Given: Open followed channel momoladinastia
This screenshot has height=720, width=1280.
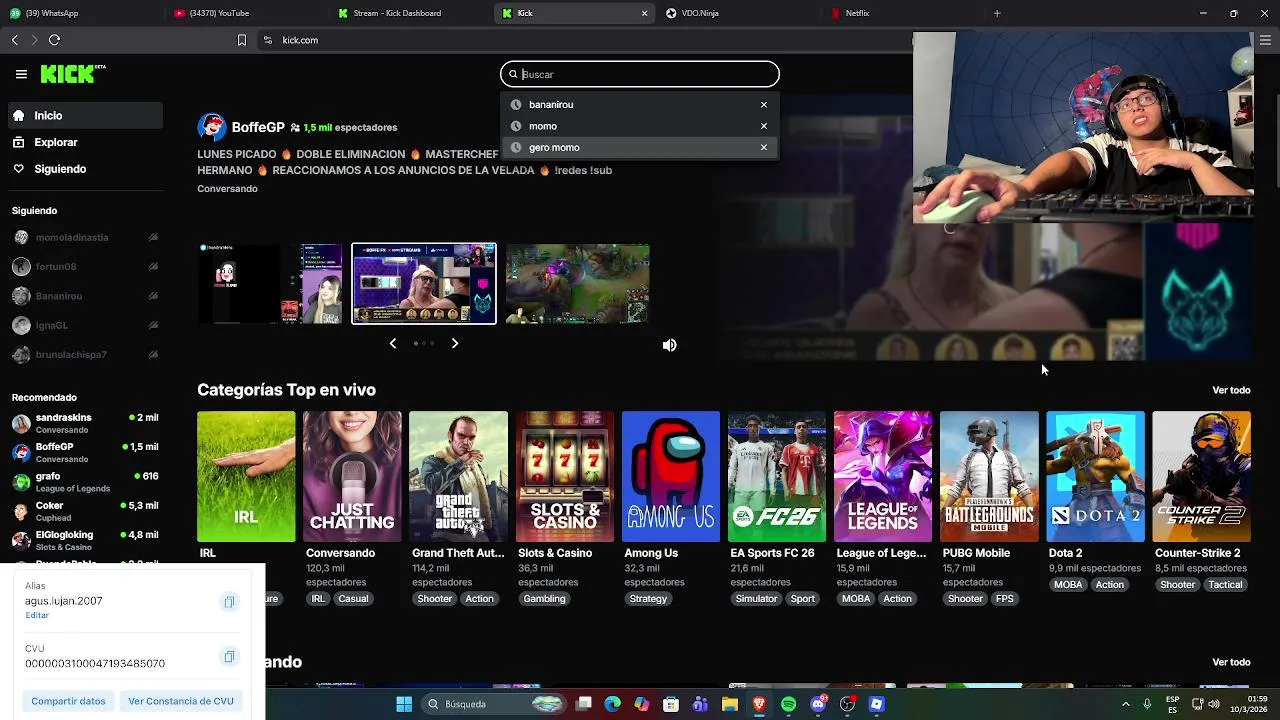Looking at the screenshot, I should click(85, 238).
